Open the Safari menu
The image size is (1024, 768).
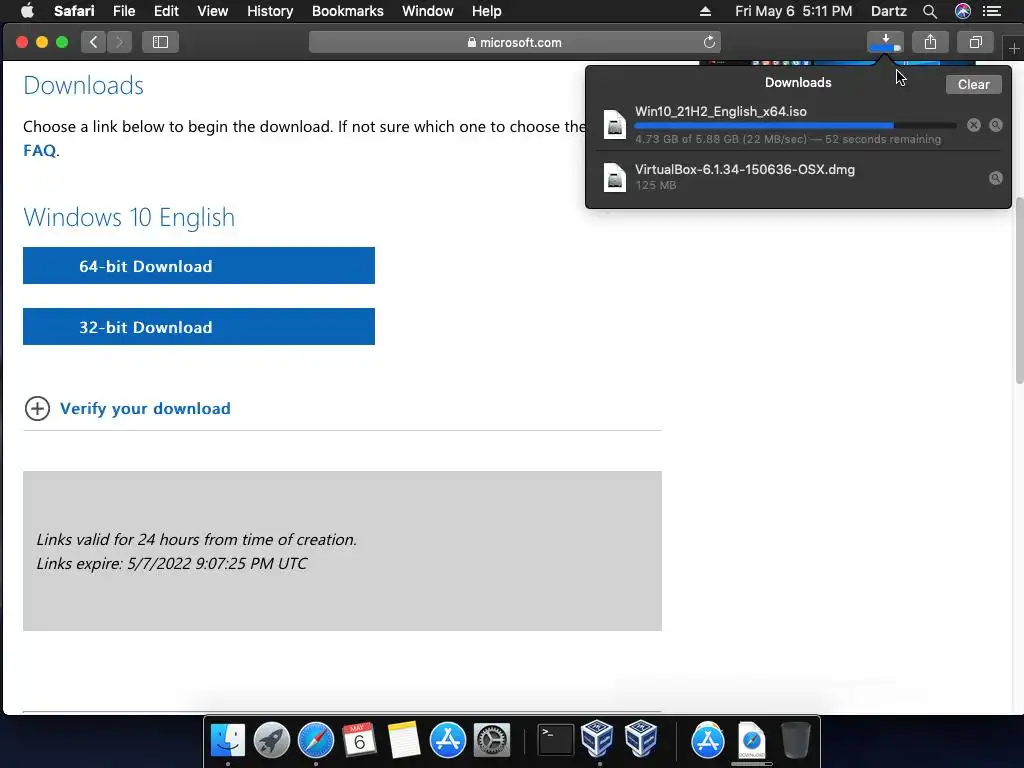74,11
